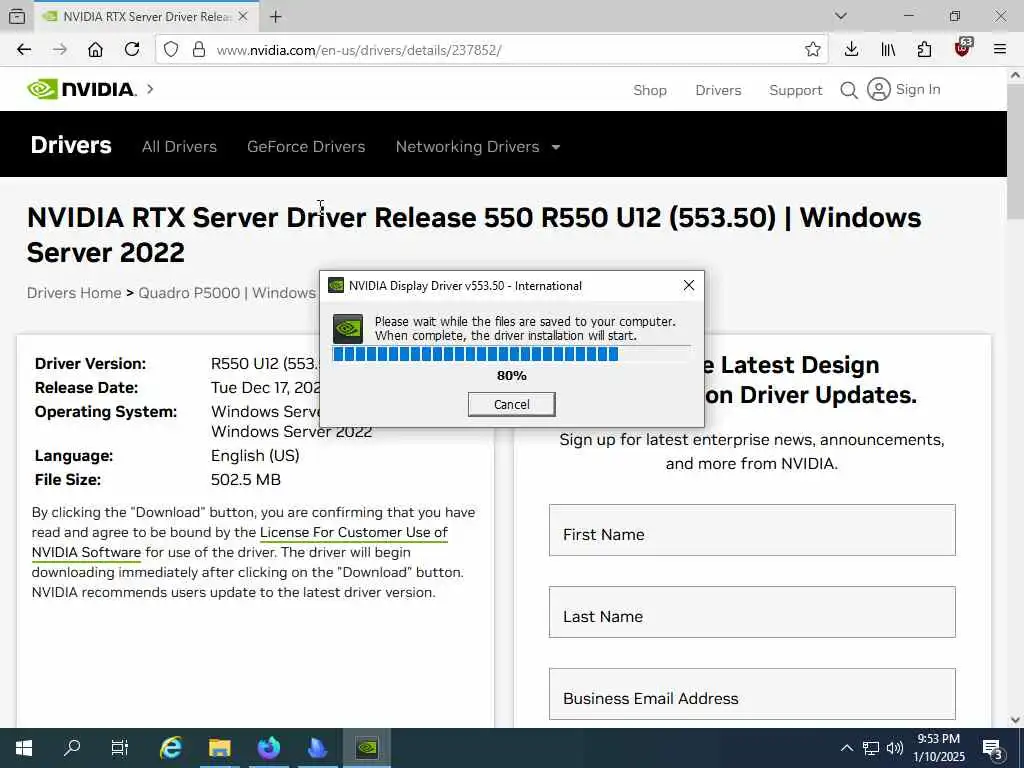
Task: Close the NVIDIA RTX Server Driver tab
Action: point(243,16)
